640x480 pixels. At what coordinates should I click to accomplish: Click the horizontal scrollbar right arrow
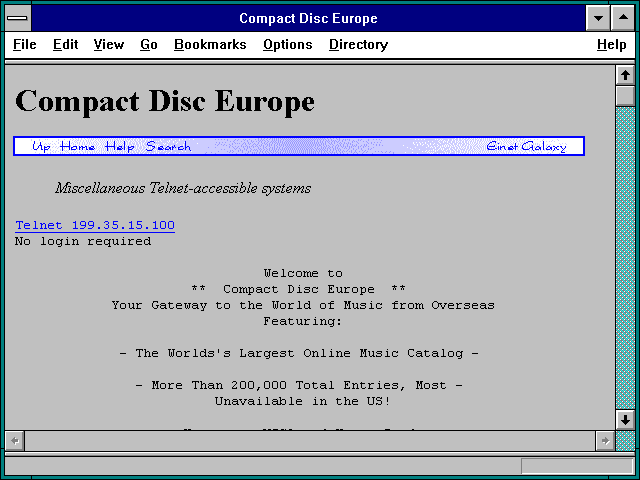pos(605,441)
